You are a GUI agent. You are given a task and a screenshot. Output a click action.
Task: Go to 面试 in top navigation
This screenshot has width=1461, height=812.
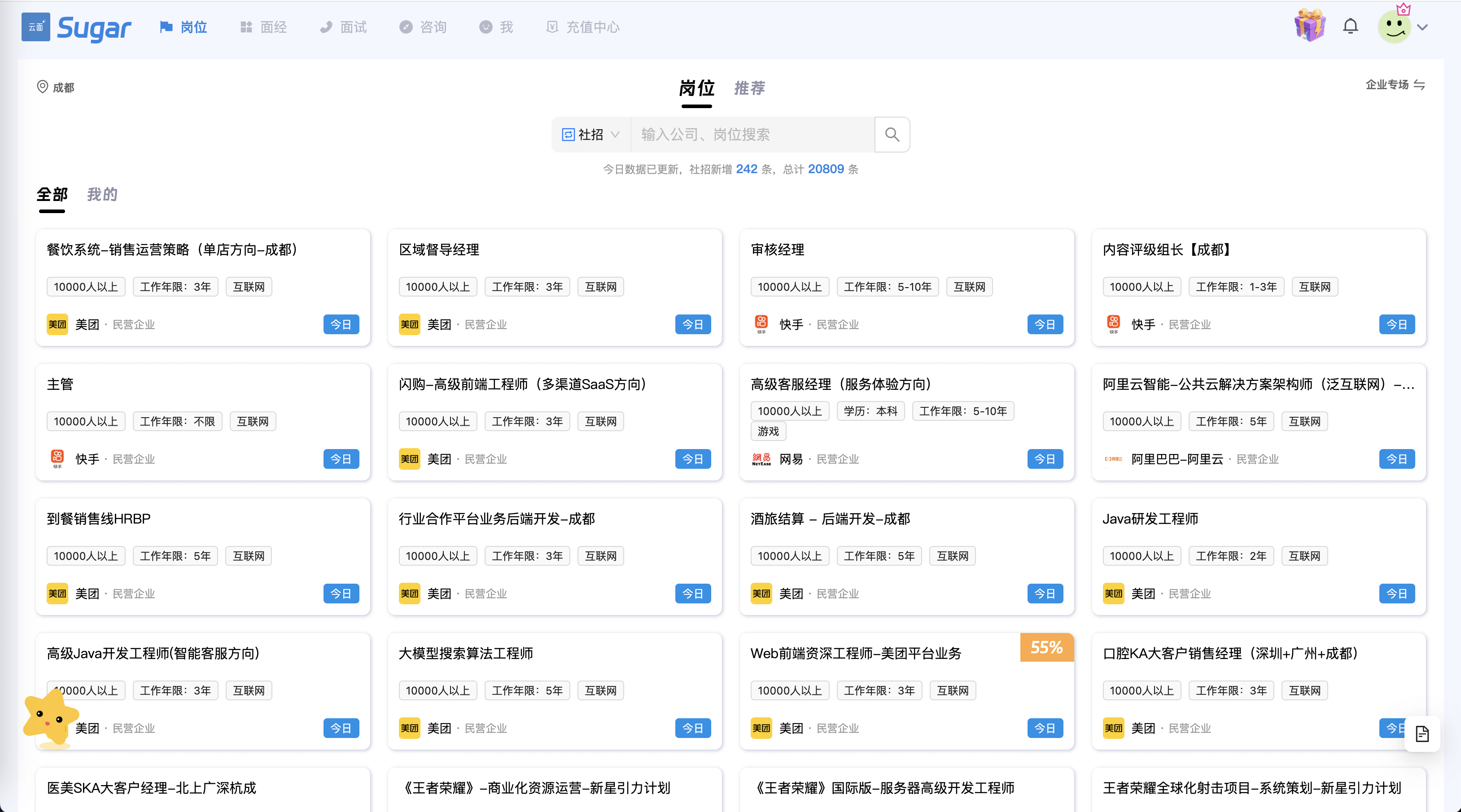click(343, 27)
